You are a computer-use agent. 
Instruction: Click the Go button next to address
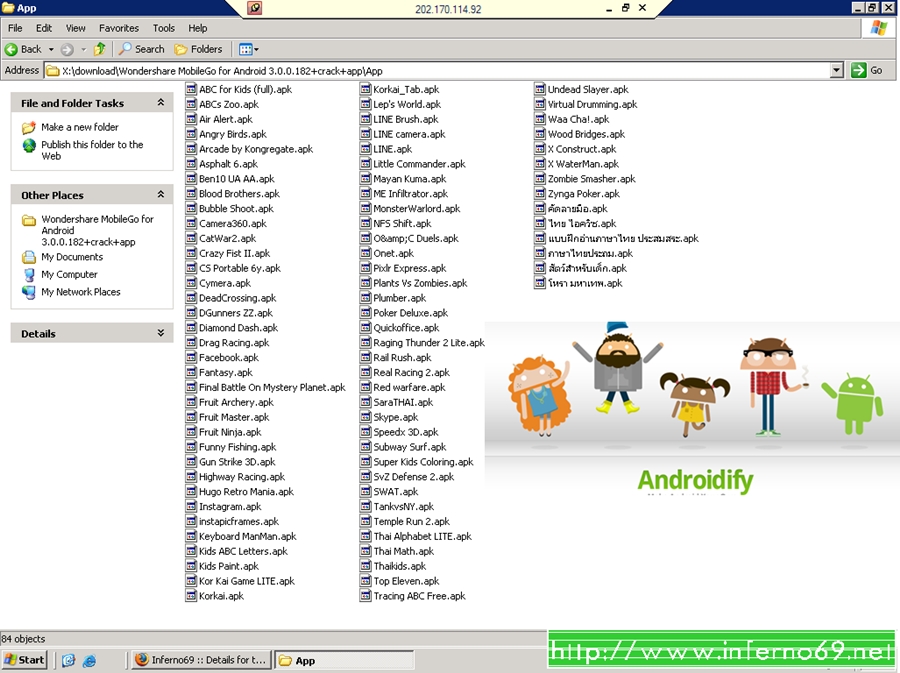pos(867,71)
